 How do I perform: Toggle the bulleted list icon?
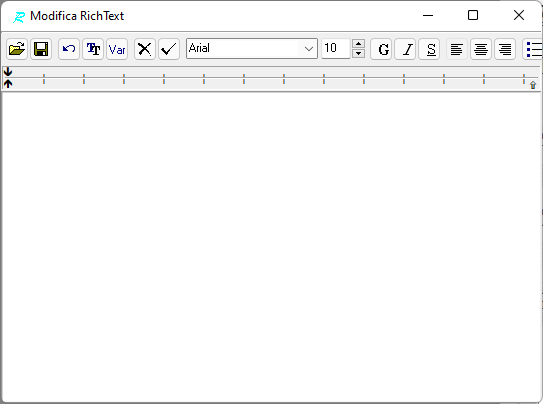pyautogui.click(x=533, y=49)
